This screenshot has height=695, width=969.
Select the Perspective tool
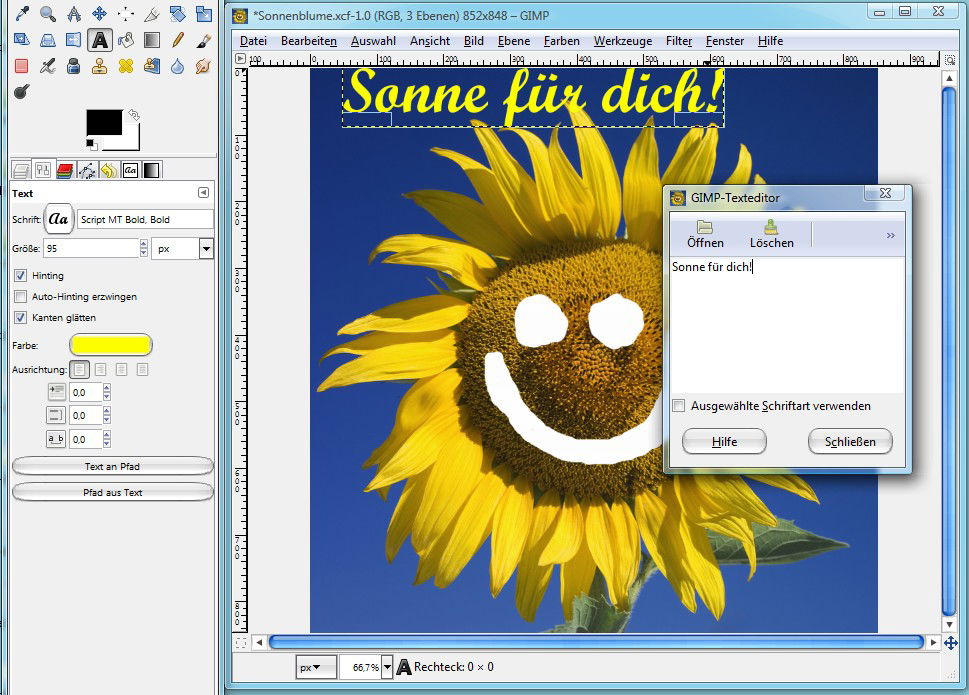coord(48,40)
